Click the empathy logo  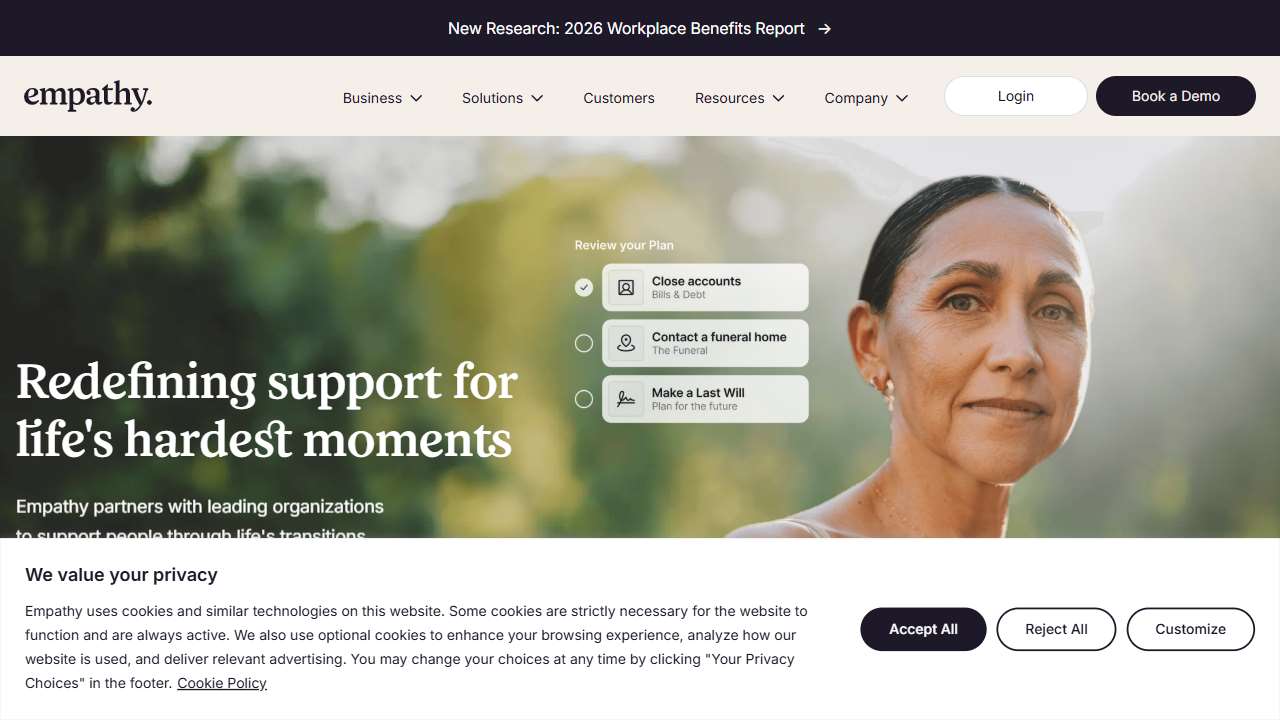pos(88,96)
